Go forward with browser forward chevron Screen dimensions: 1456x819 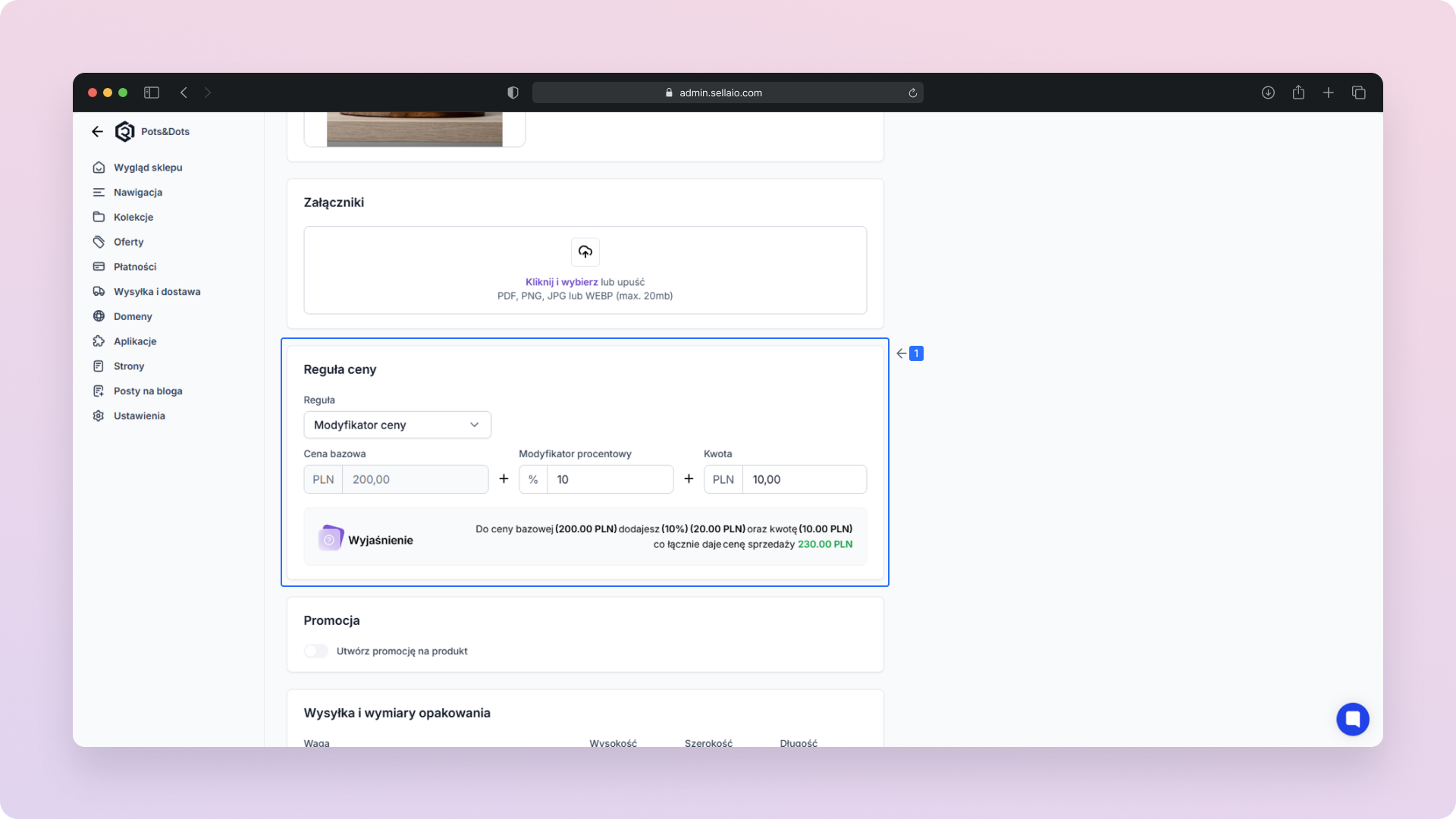208,93
